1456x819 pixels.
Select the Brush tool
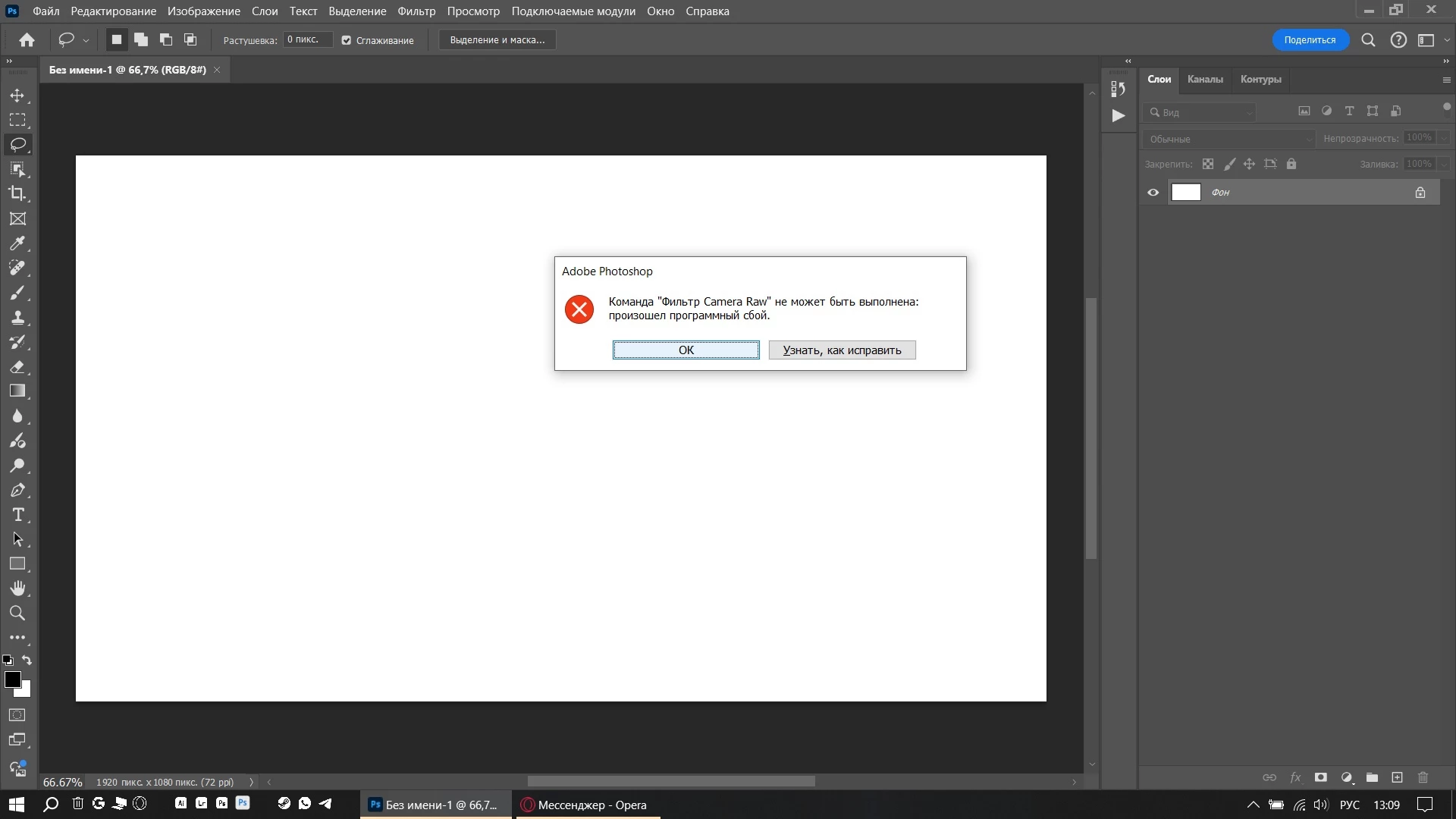click(17, 293)
